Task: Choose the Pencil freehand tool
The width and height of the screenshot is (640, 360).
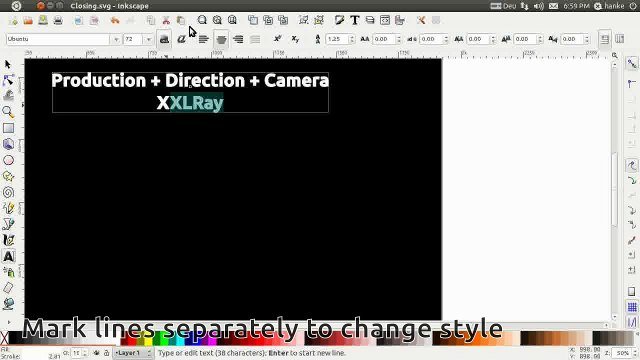Action: coord(8,208)
